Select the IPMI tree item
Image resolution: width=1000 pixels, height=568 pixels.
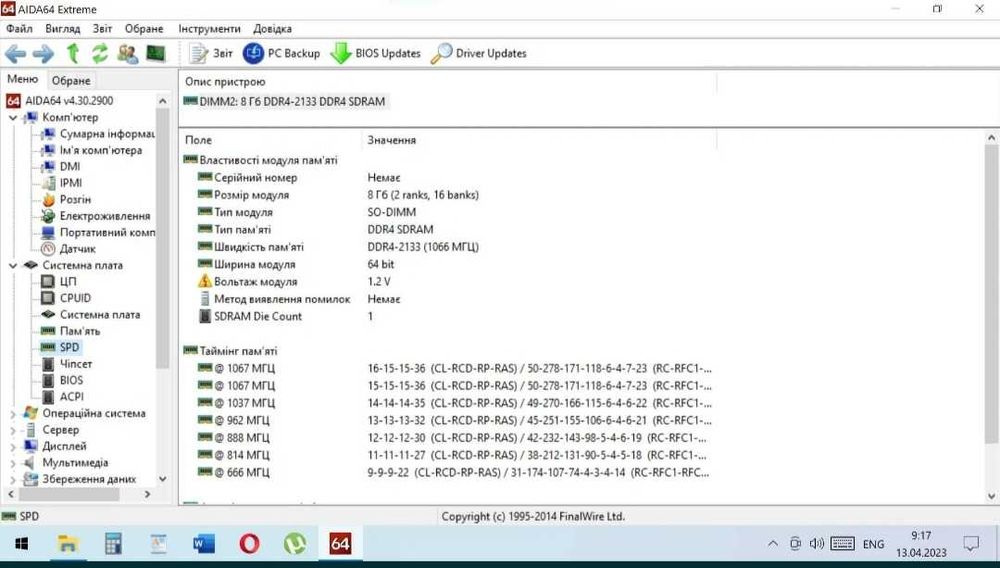point(61,183)
